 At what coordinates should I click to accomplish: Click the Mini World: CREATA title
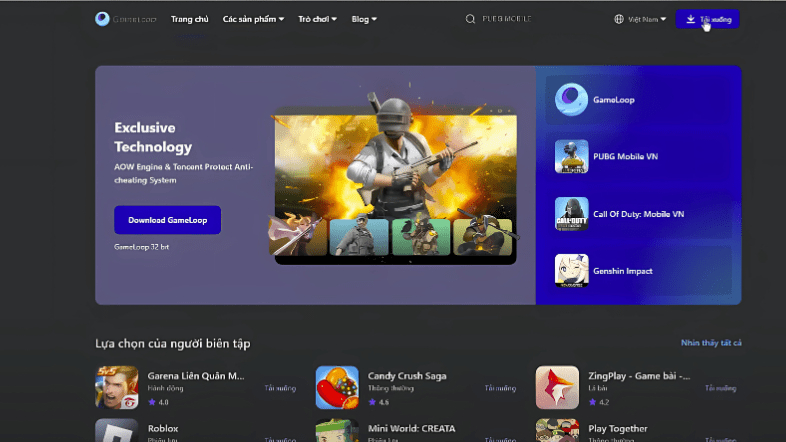412,428
